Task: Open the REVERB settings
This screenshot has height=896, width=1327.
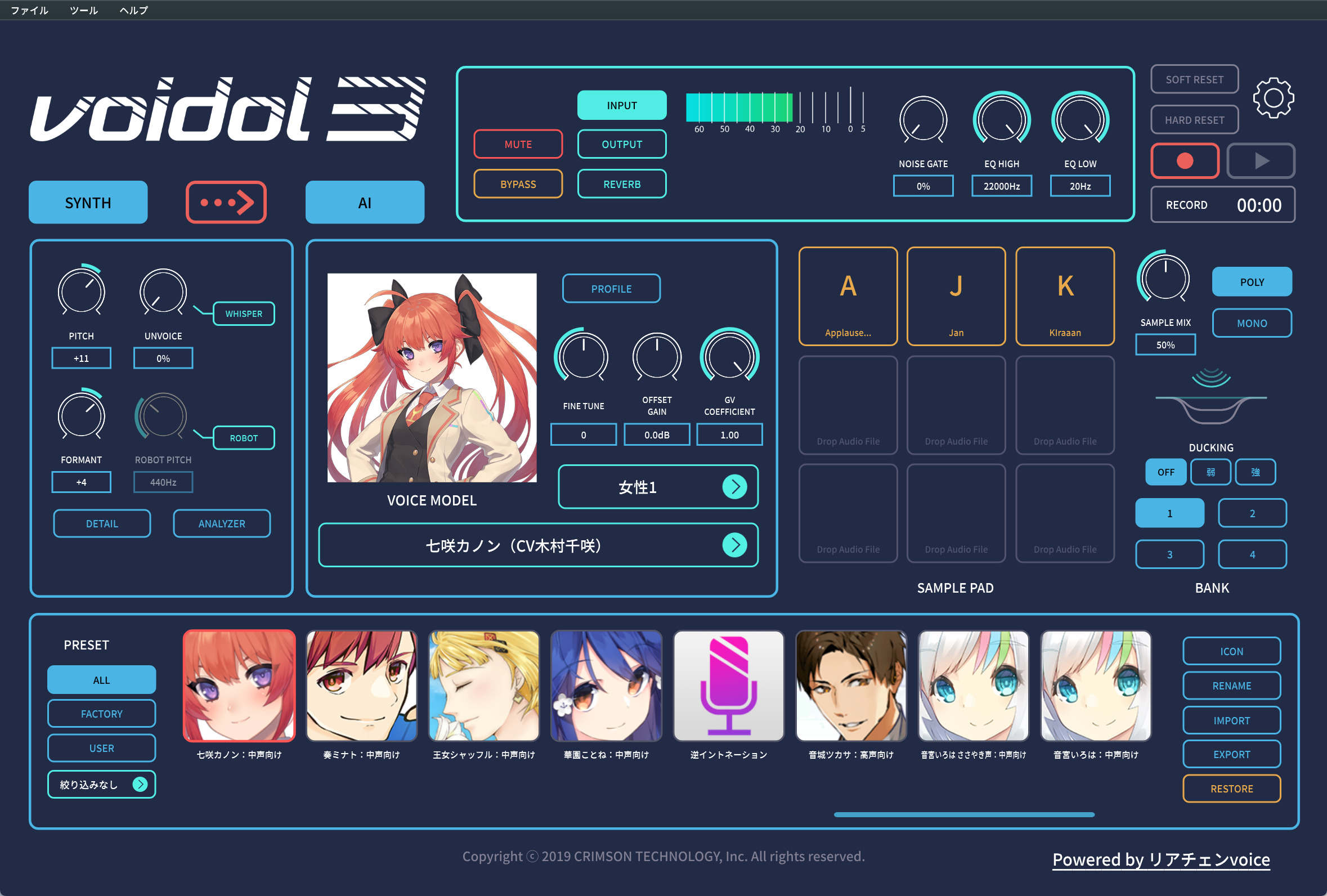Action: 622,184
